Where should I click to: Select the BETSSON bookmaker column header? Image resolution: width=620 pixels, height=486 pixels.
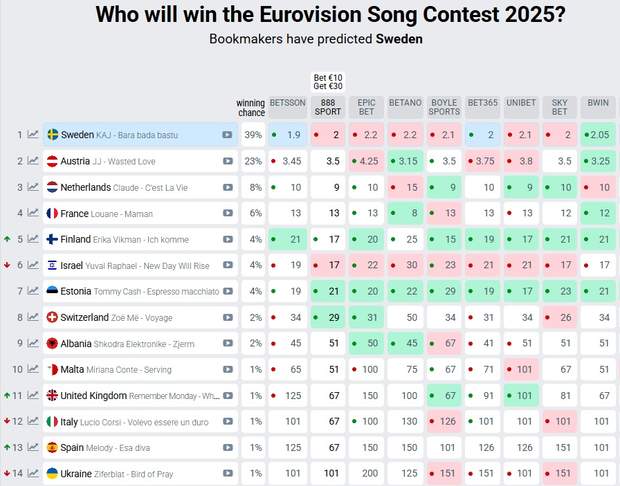point(287,102)
